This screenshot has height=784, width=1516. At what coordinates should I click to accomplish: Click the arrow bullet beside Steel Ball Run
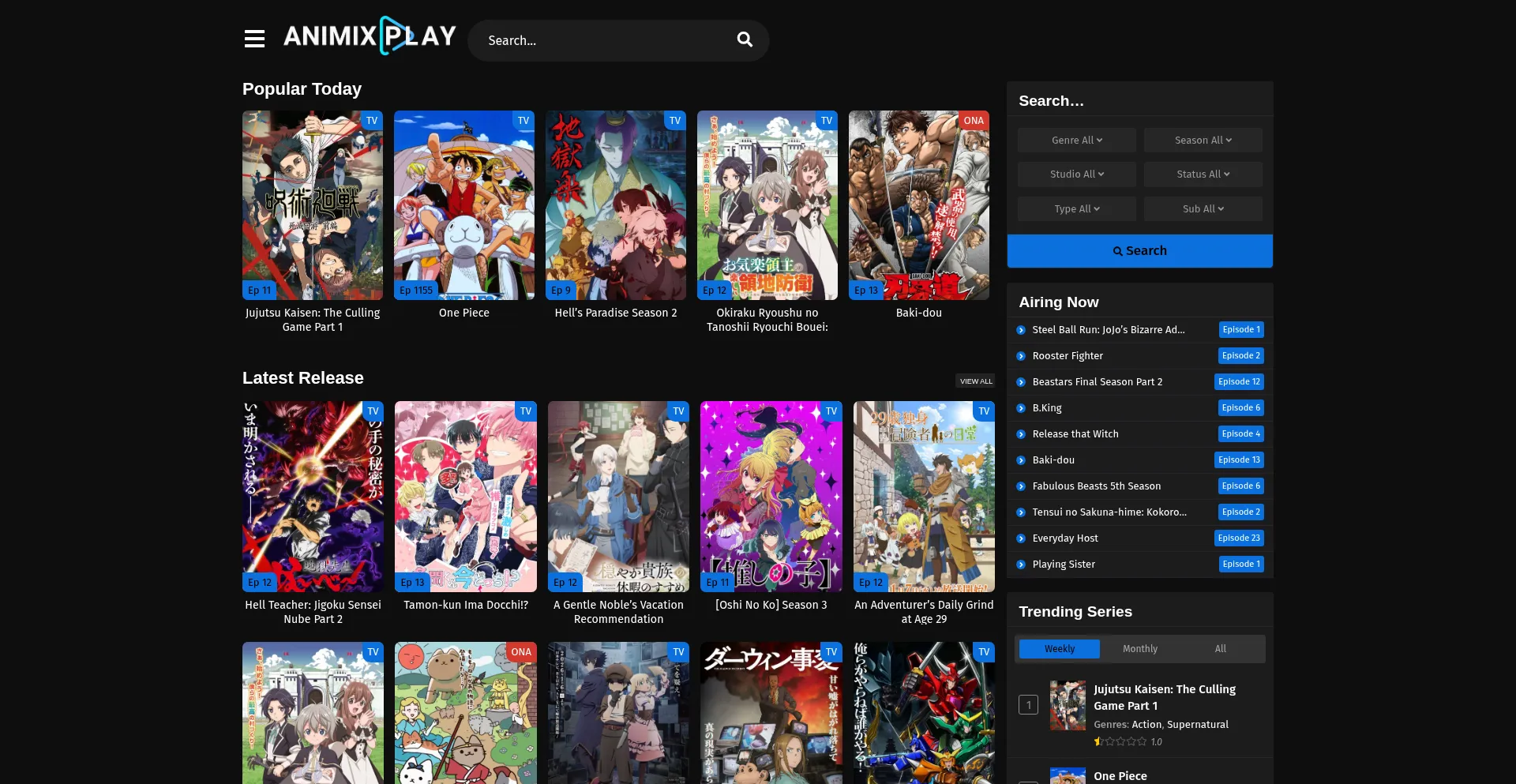point(1021,330)
